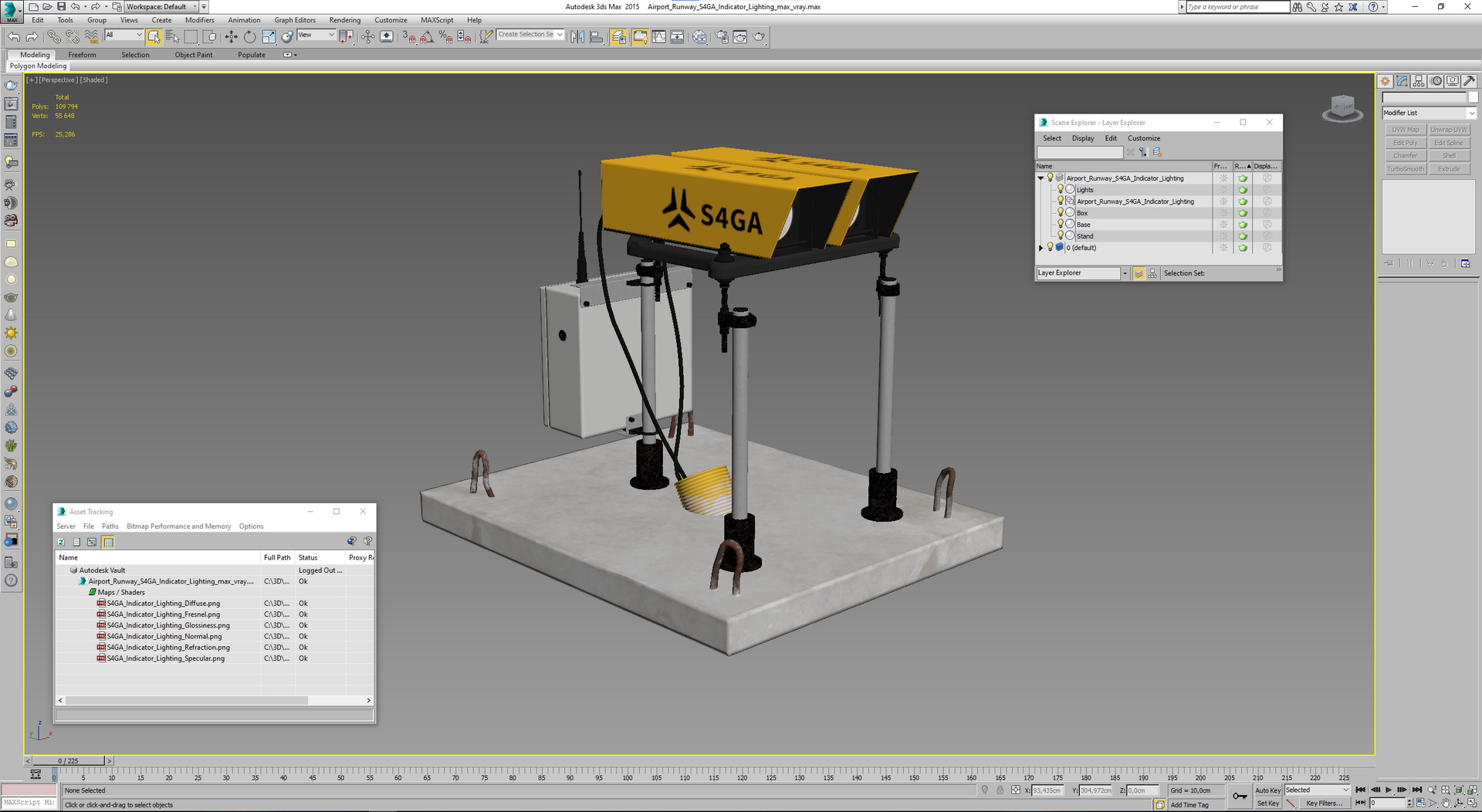Toggle freeze state for 0 (default) layer

pos(1223,248)
